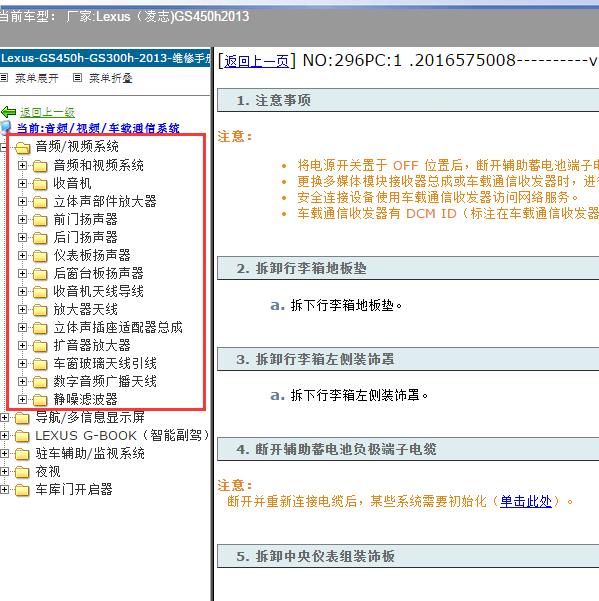The height and width of the screenshot is (601, 599).
Task: Click folder icon beside 音频/视频系统
Action: [22, 147]
